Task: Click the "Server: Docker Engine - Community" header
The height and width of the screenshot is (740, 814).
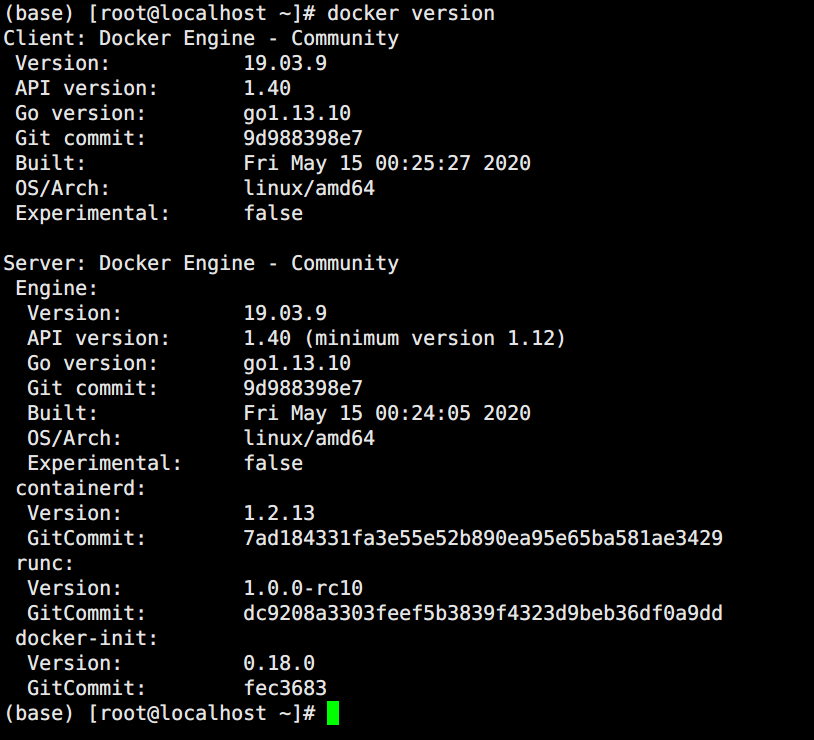Action: click(201, 263)
